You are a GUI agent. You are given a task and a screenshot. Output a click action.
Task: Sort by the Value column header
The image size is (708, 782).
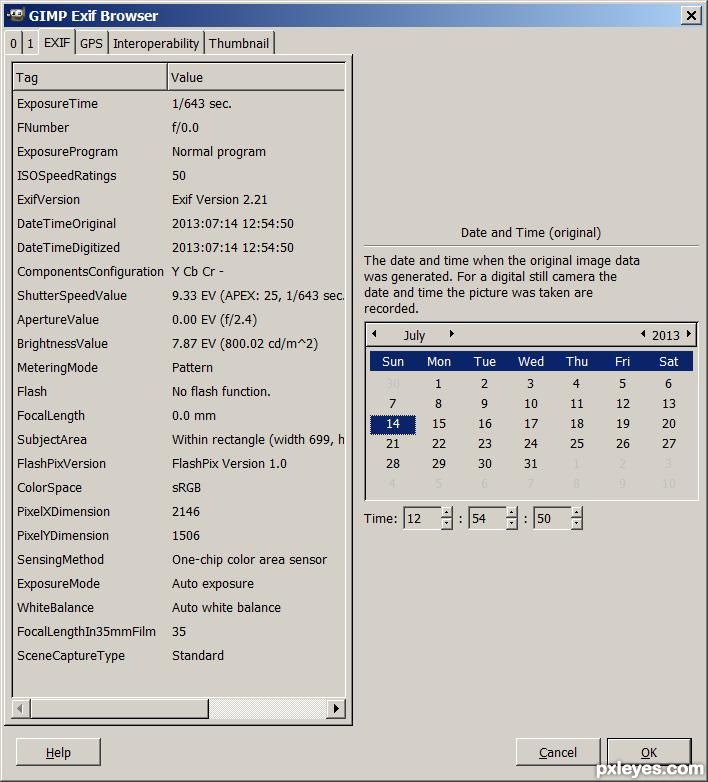pyautogui.click(x=256, y=77)
